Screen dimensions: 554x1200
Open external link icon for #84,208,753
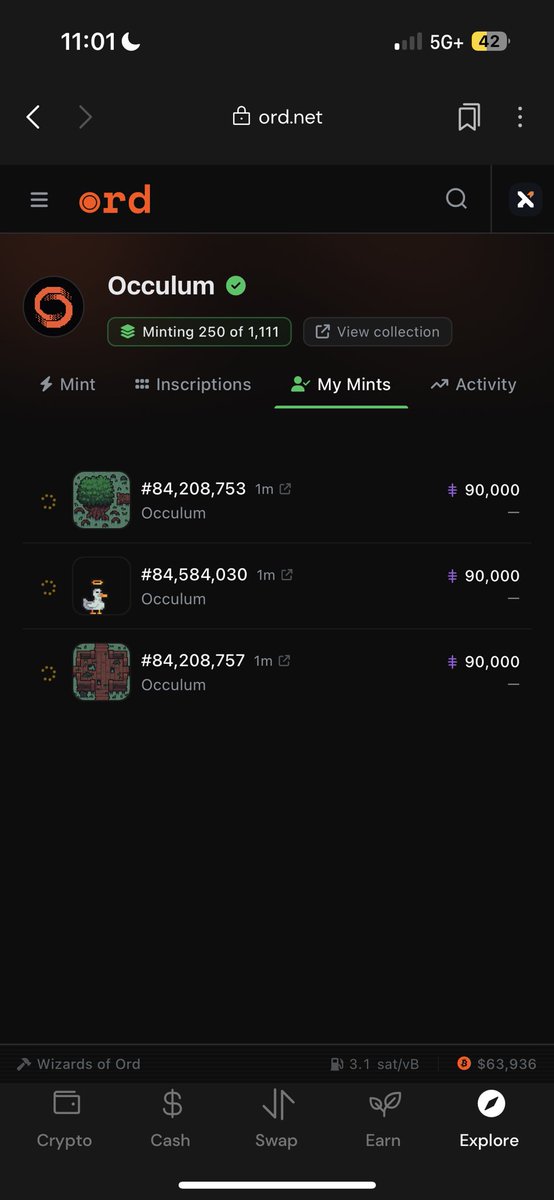[x=286, y=489]
